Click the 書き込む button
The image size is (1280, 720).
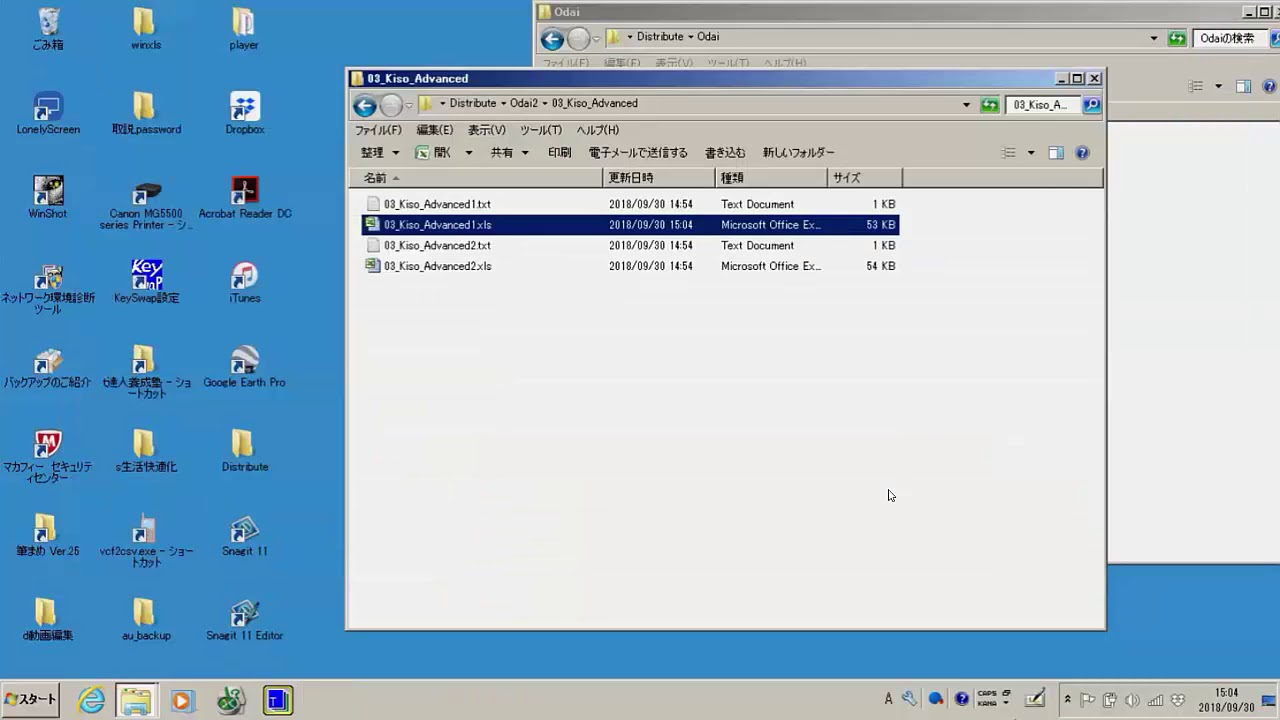coord(725,153)
